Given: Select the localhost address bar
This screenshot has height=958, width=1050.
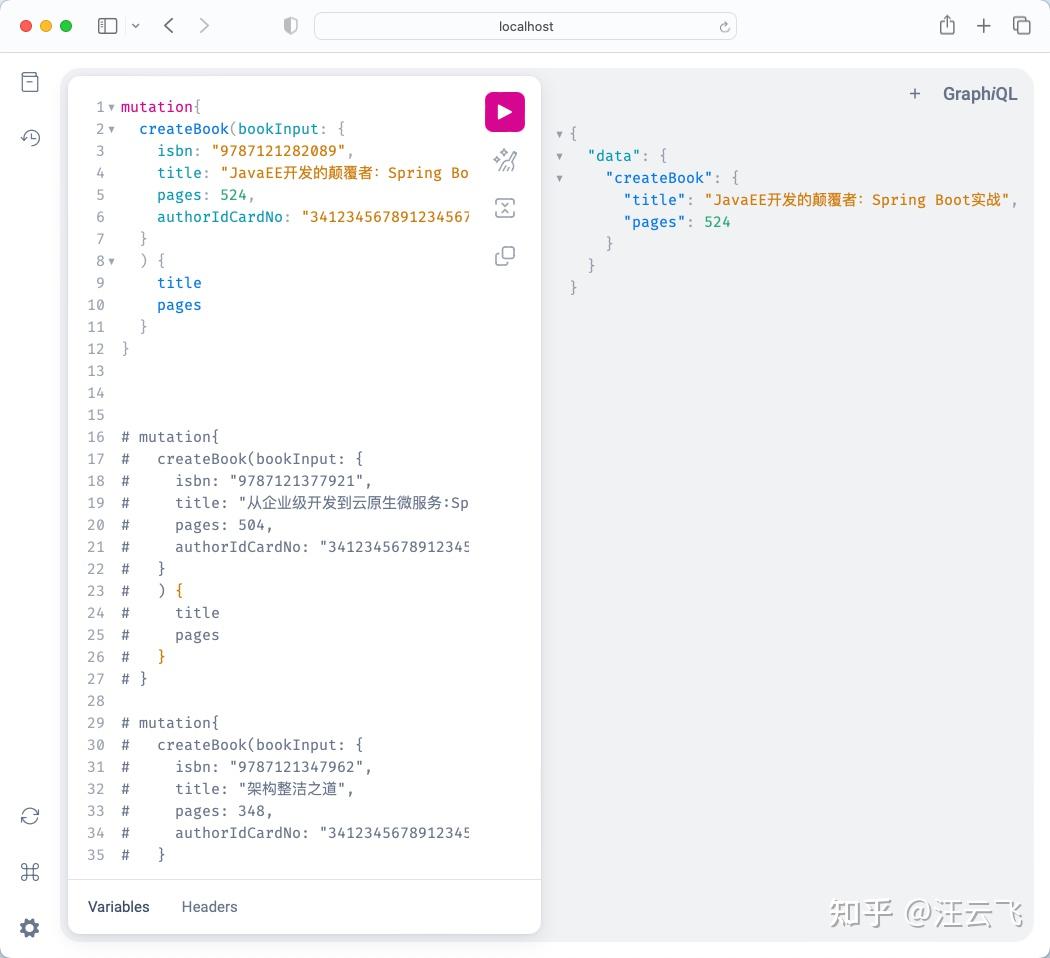Looking at the screenshot, I should [x=525, y=26].
